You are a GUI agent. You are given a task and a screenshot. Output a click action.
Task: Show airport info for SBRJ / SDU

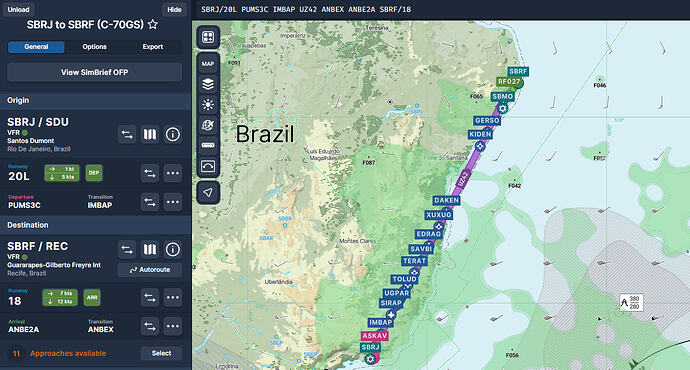pos(172,135)
